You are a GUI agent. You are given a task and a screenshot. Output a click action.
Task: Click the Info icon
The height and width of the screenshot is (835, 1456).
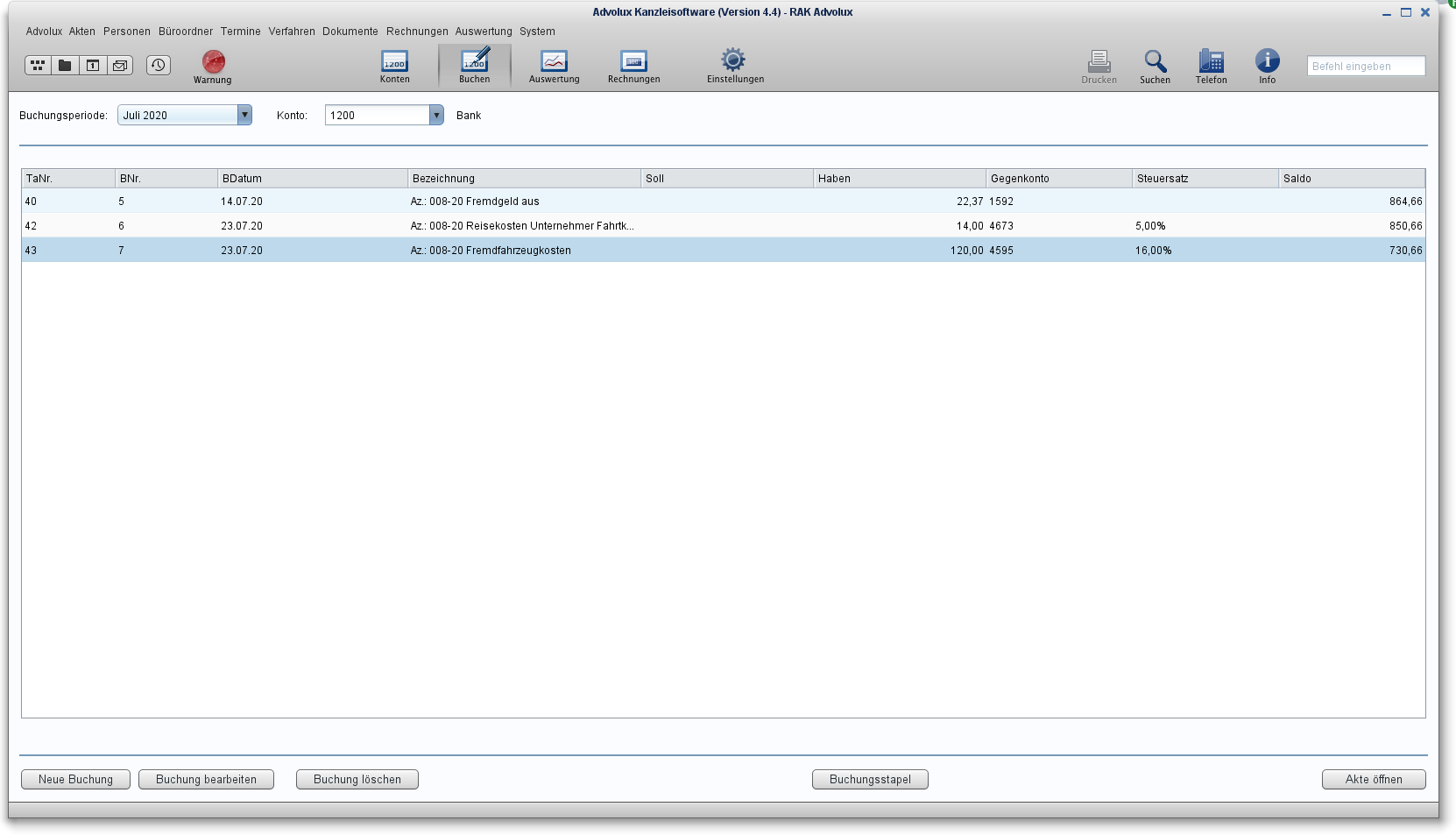point(1268,67)
